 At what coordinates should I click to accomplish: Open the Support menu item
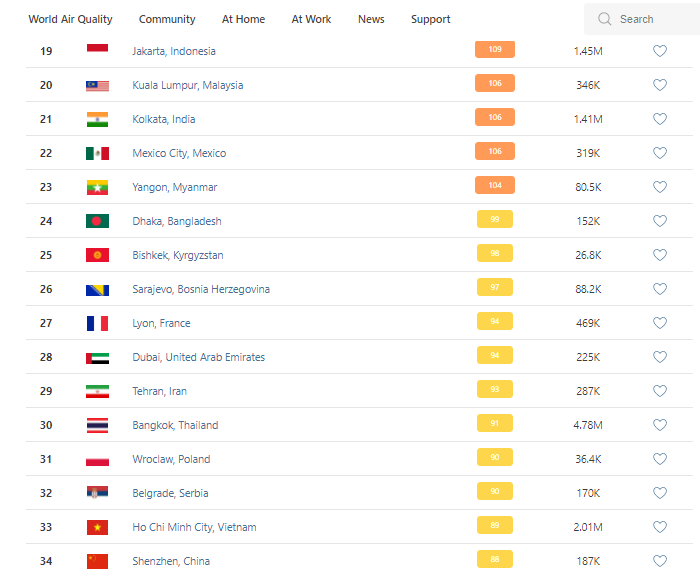(x=430, y=19)
